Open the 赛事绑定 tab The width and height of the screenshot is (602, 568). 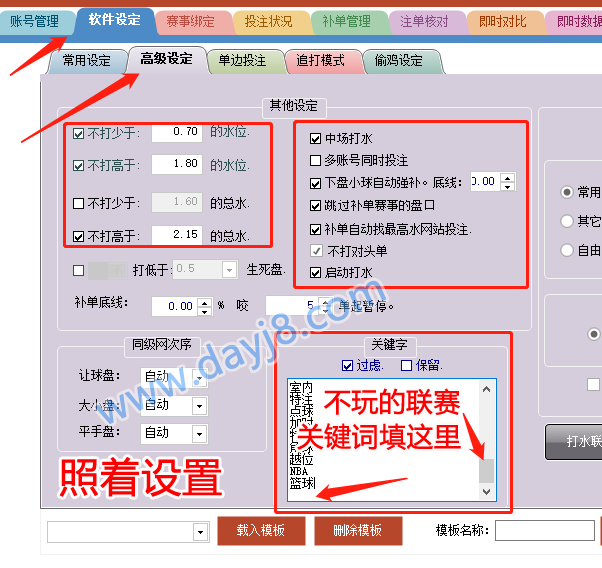coord(191,22)
